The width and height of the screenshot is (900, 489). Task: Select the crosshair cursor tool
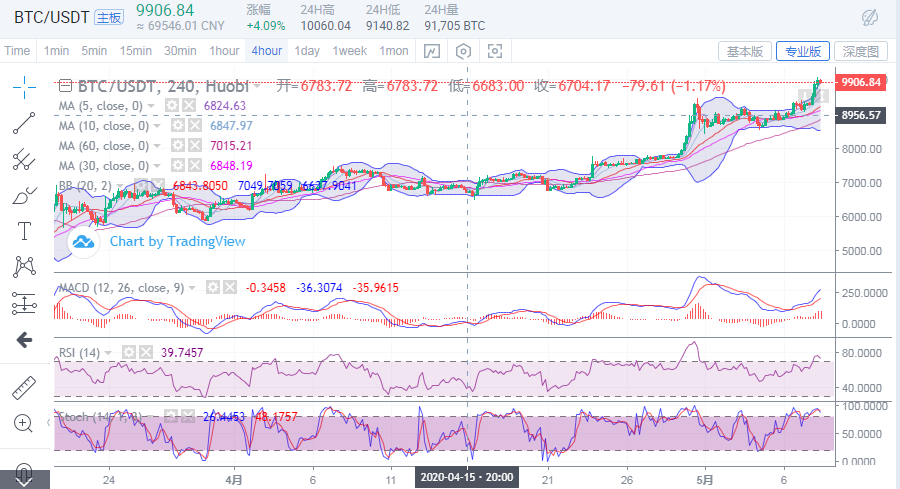click(24, 87)
